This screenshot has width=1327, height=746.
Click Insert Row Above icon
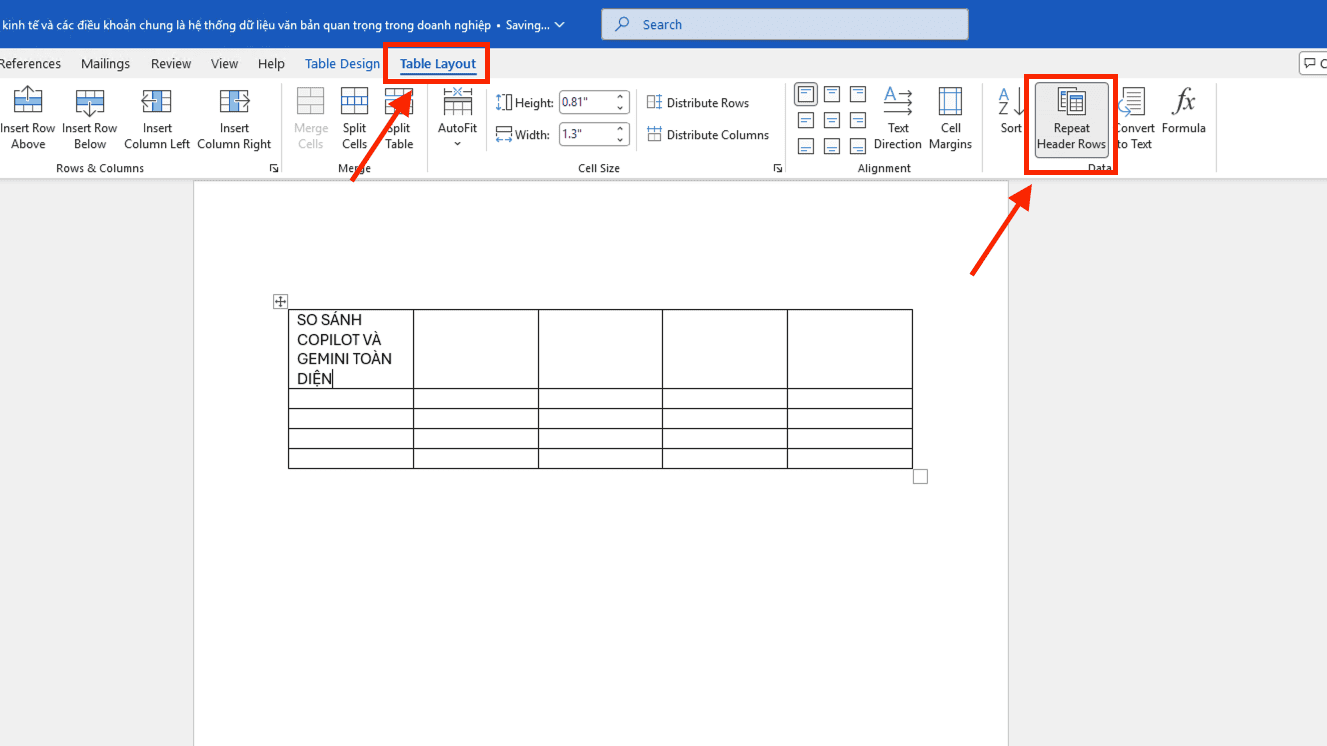point(28,101)
